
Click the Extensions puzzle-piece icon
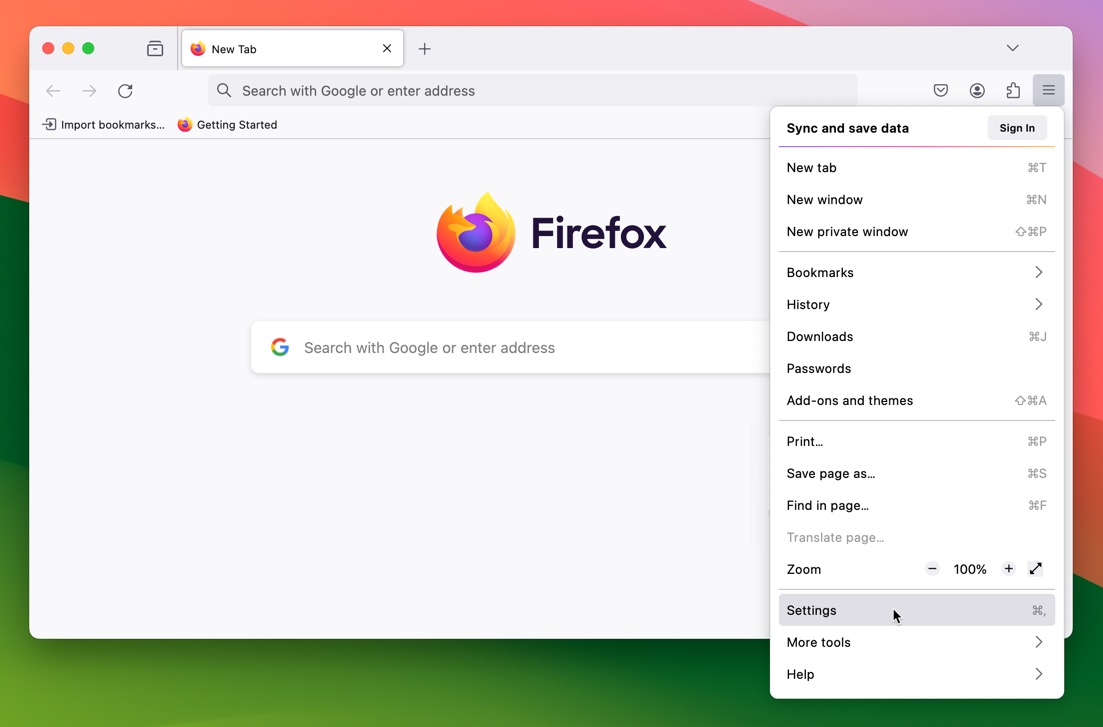click(1012, 90)
